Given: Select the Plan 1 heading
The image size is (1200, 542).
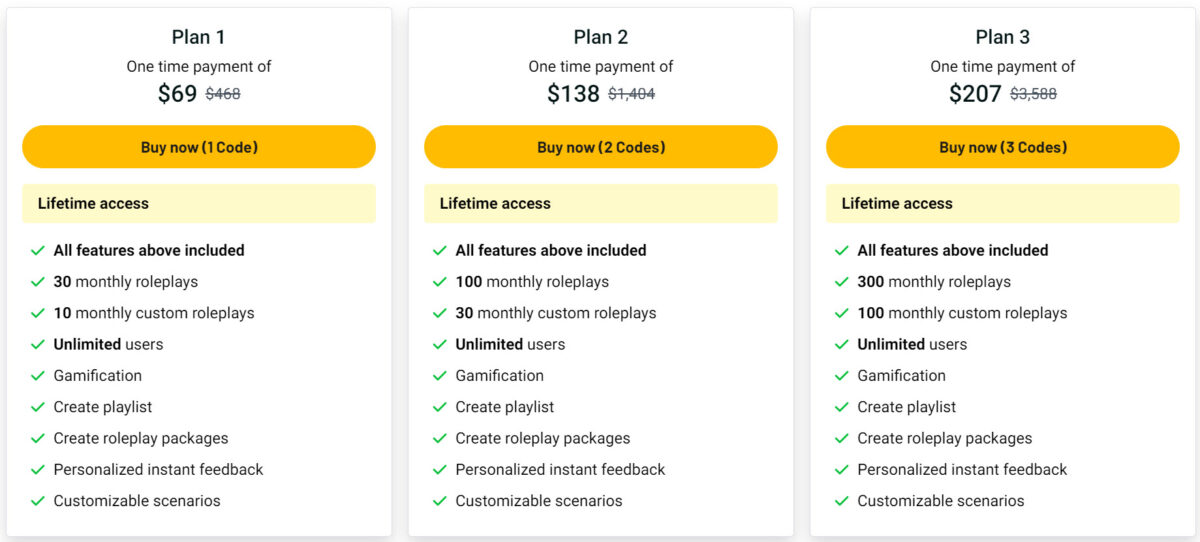Looking at the screenshot, I should (x=199, y=37).
